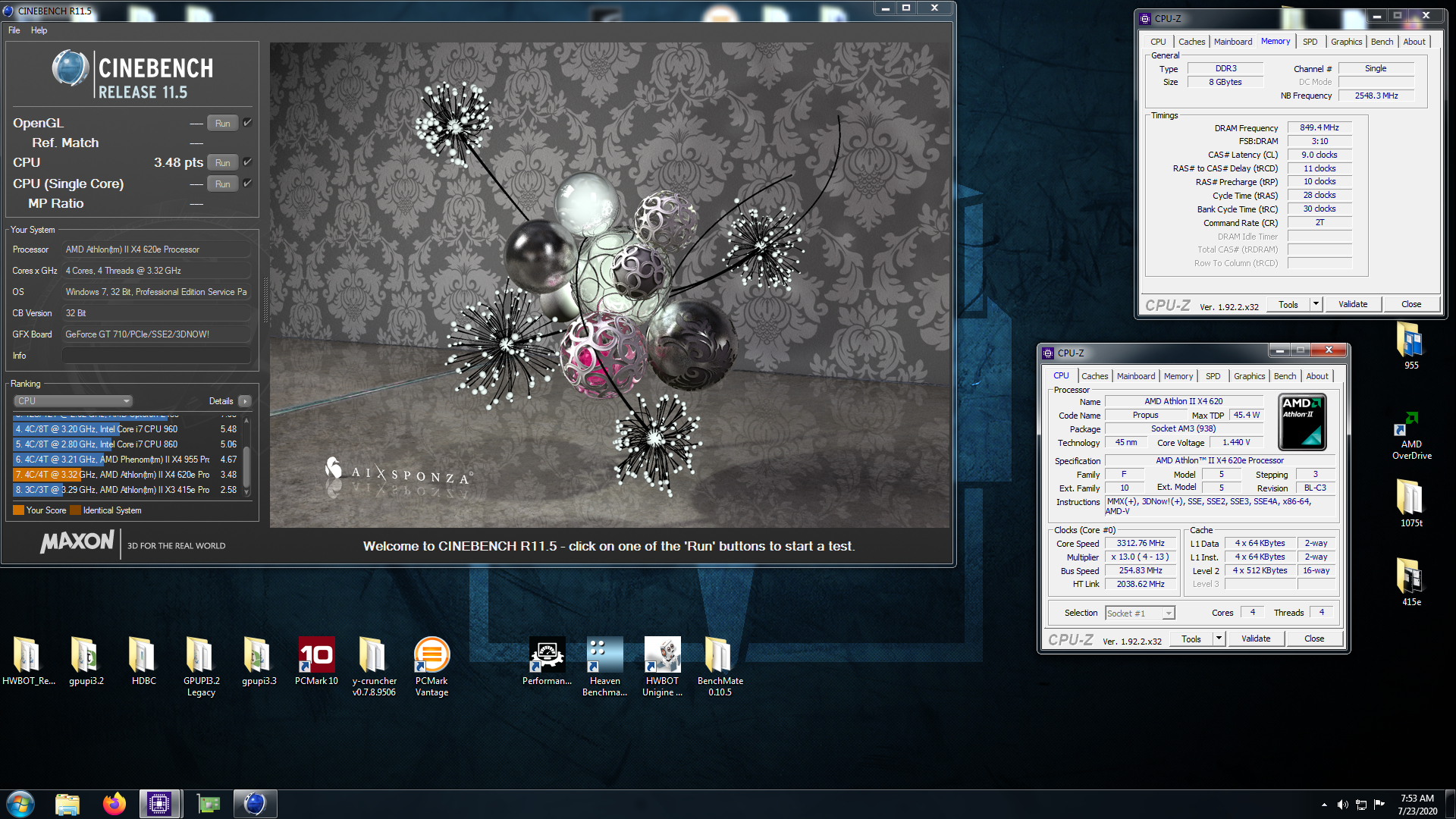Open Mainboard tab in upper CPU-Z window
Viewport: 1456px width, 819px height.
pyautogui.click(x=1233, y=42)
